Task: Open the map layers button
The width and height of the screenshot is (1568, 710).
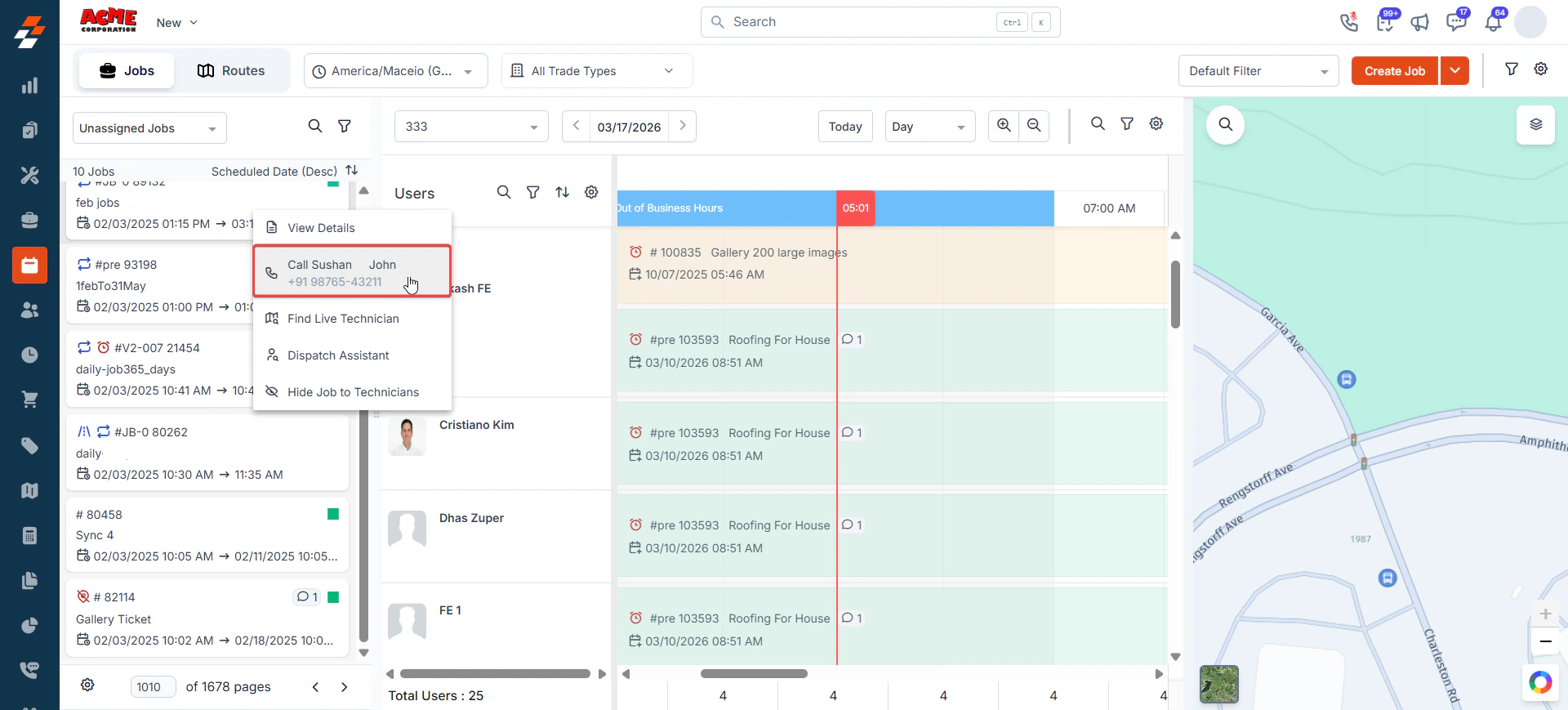Action: coord(1535,125)
